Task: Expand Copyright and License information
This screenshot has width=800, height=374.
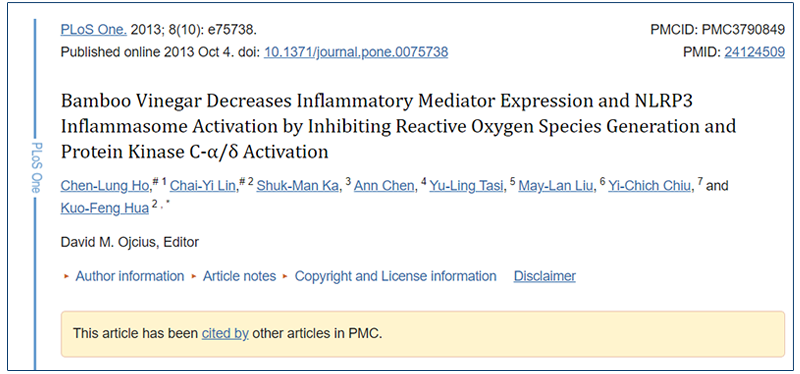Action: click(x=395, y=277)
